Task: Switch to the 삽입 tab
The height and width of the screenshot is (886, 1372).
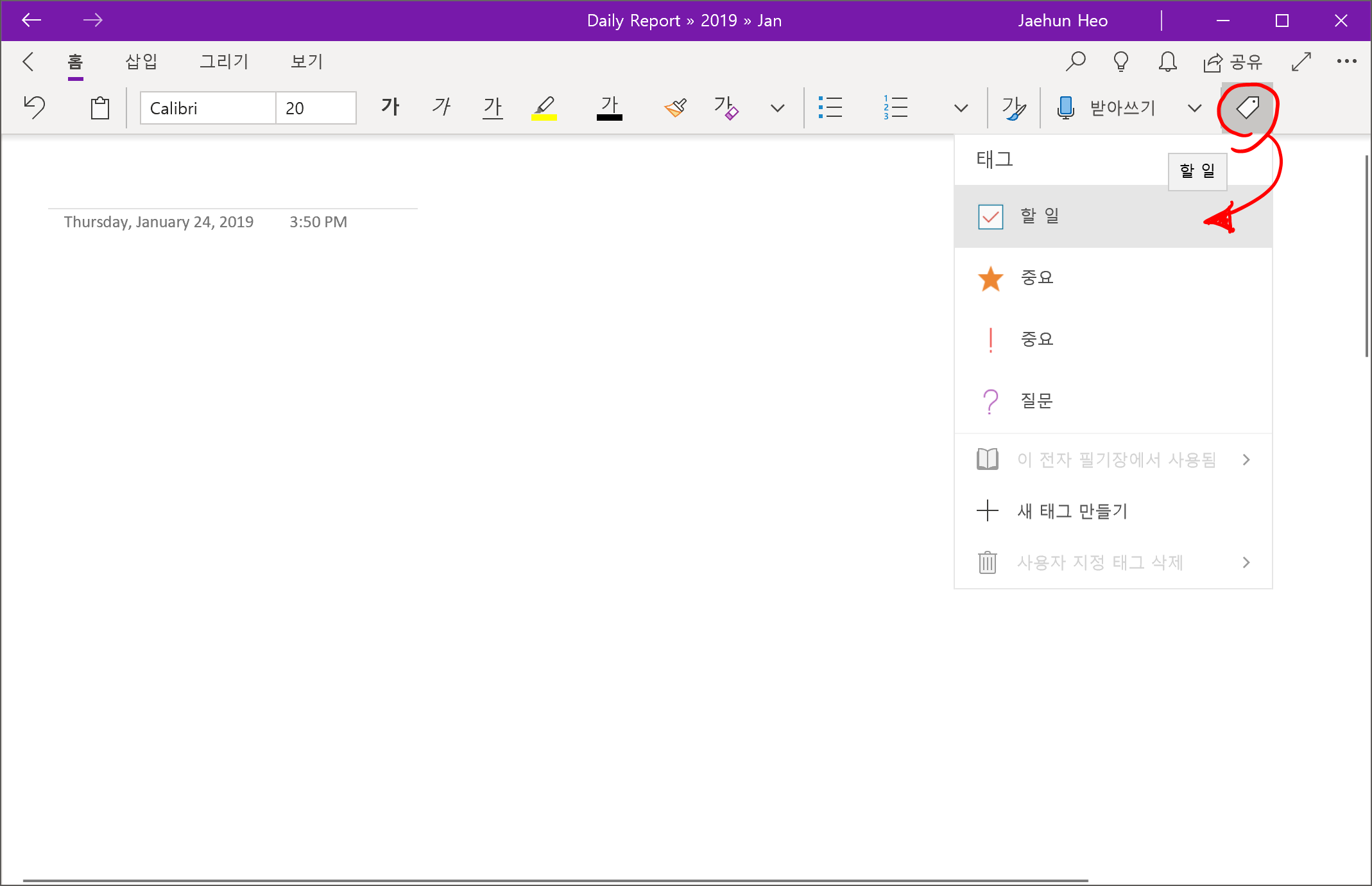Action: (x=141, y=61)
